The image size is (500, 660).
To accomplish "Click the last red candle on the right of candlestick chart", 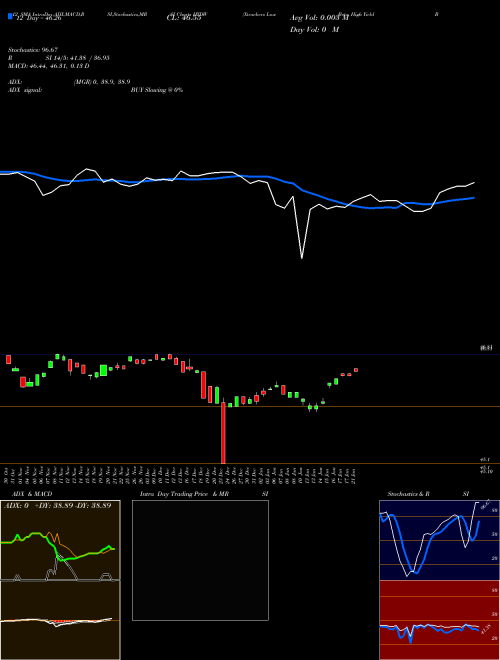I will coord(356,370).
